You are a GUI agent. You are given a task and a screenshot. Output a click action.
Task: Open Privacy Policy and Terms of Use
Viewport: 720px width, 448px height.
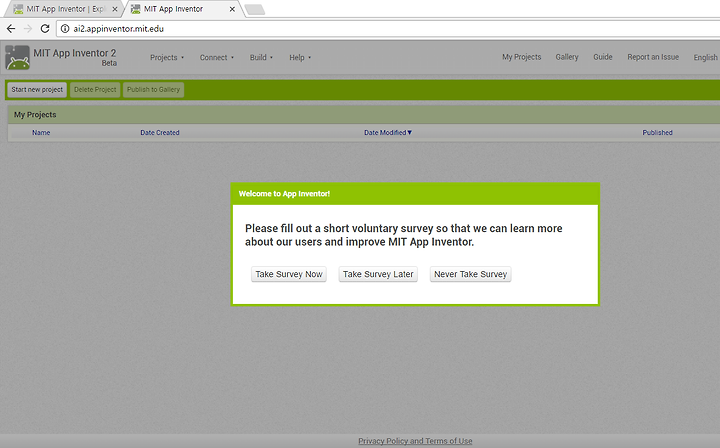[415, 441]
